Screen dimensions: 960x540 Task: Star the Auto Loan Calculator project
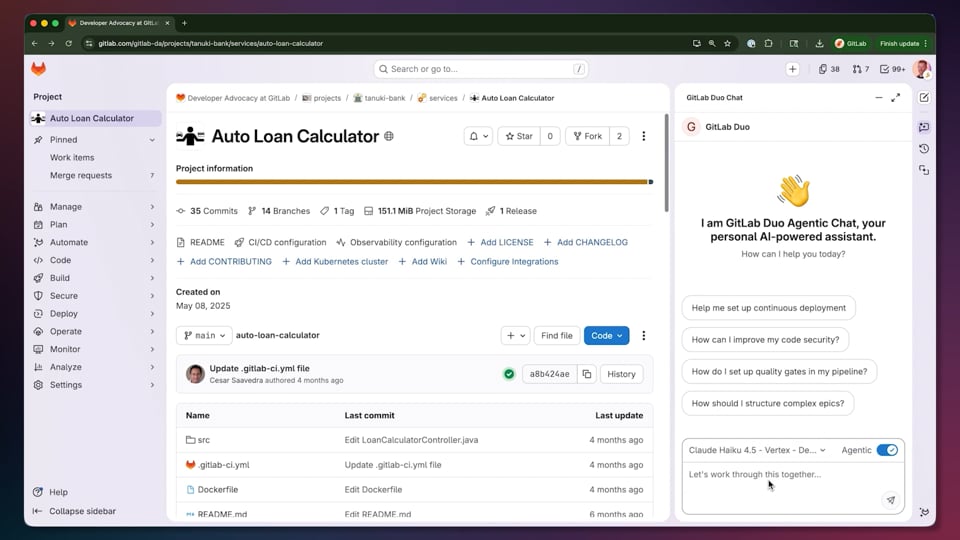(519, 137)
